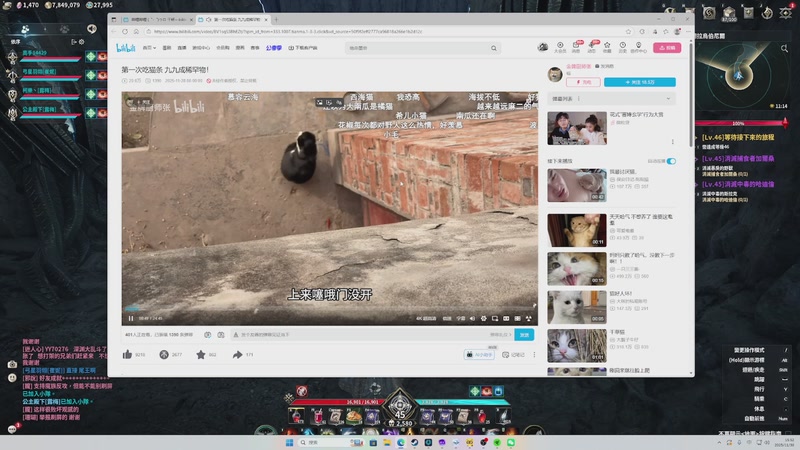The height and width of the screenshot is (450, 800).
Task: Open Windows Start menu
Action: [290, 442]
